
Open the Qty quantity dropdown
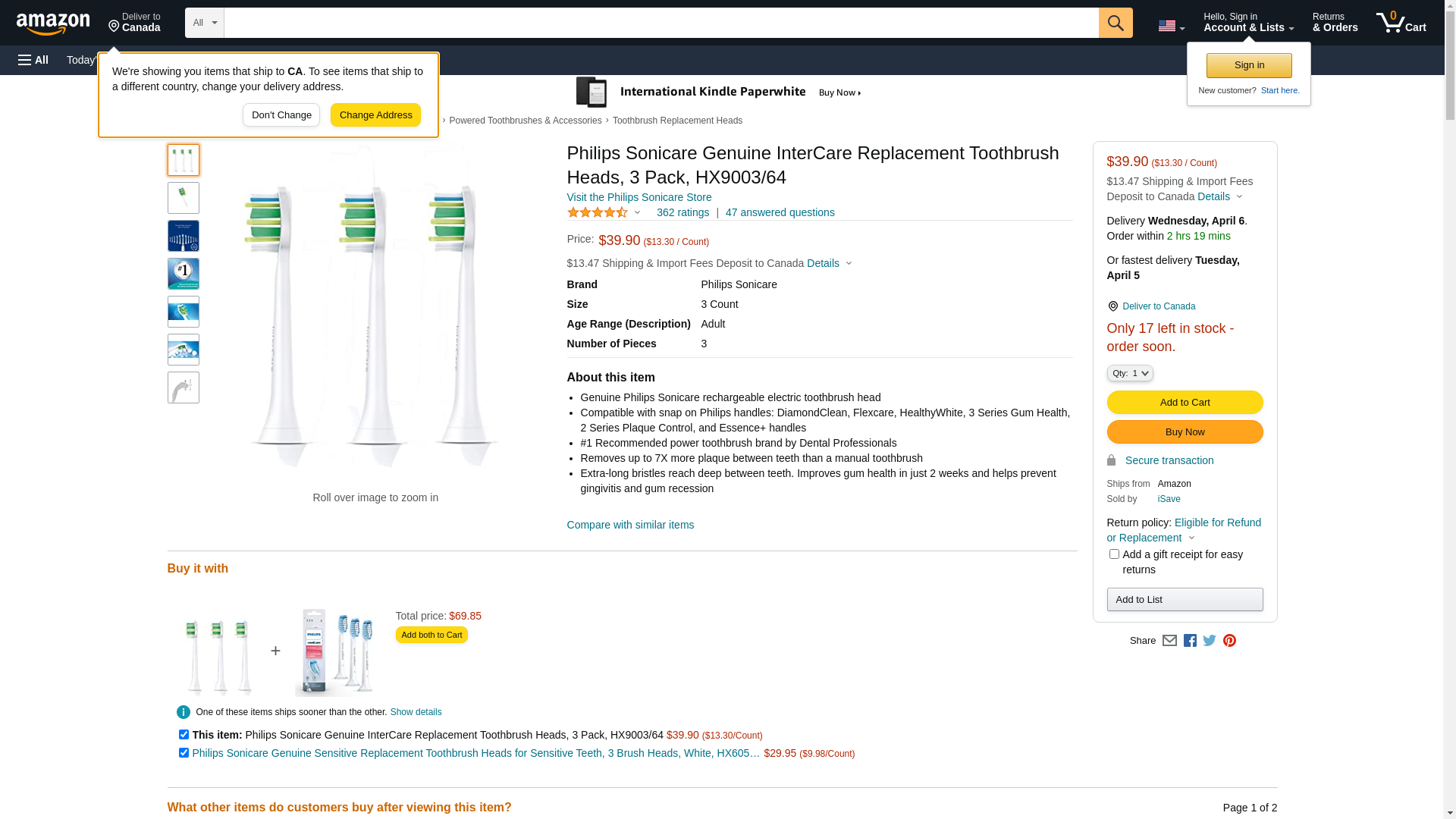click(1130, 373)
